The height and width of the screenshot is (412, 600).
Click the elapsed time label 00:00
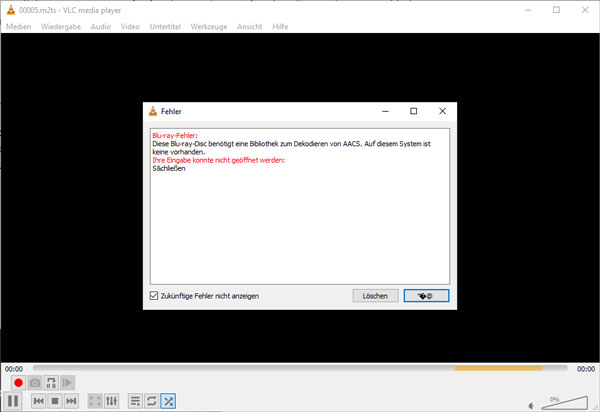click(x=14, y=369)
